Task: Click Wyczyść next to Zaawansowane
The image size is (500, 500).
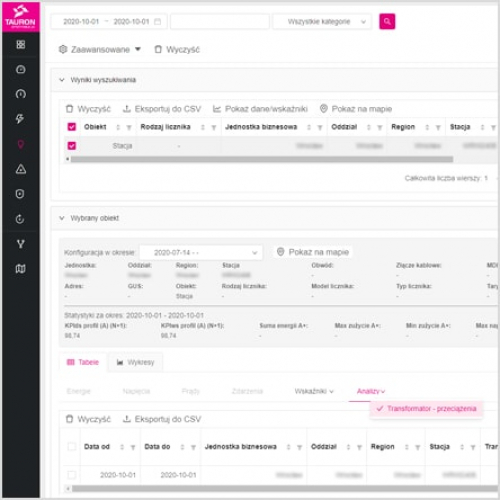Action: pos(177,50)
